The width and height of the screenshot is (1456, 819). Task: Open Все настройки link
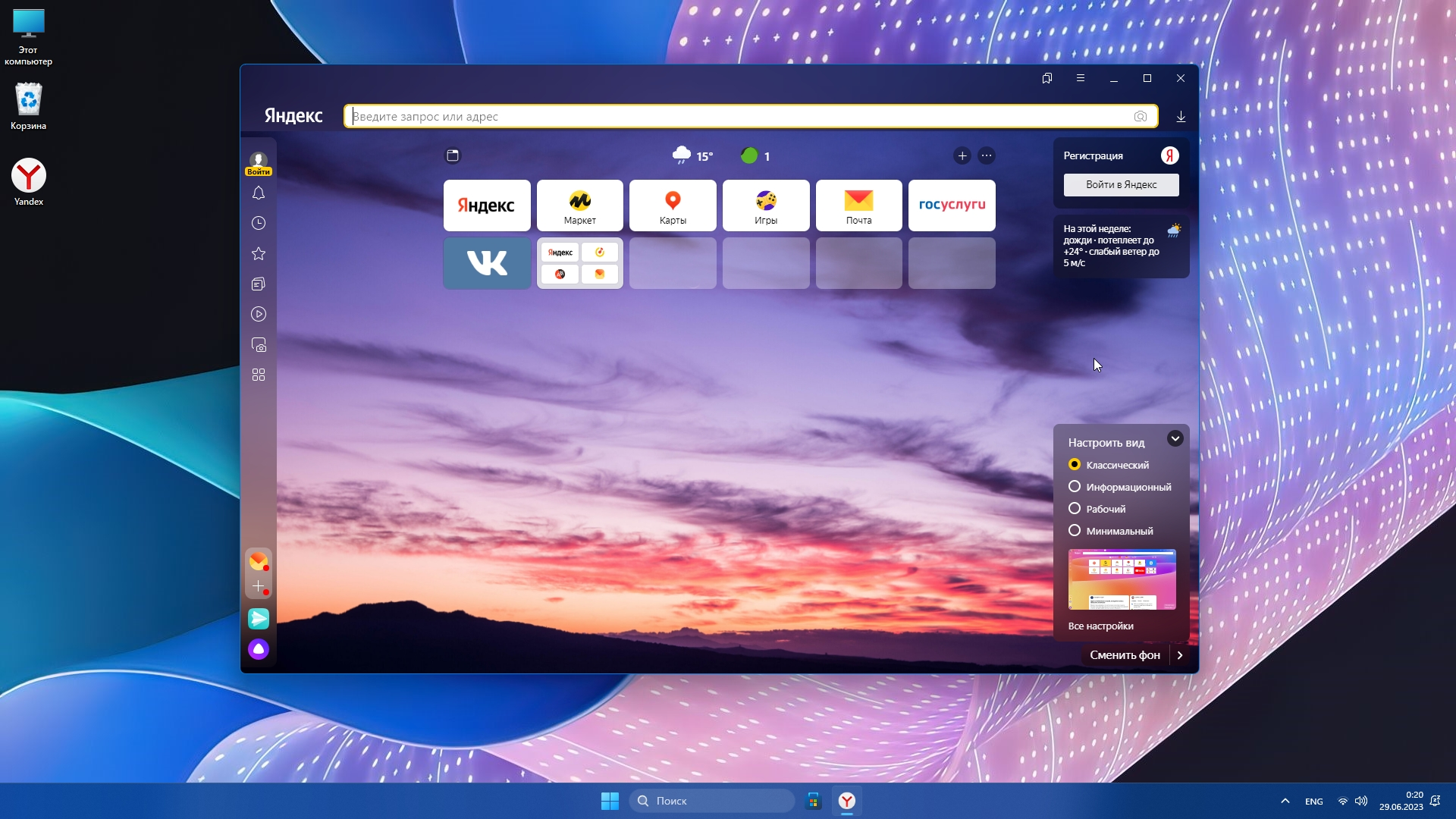1100,626
